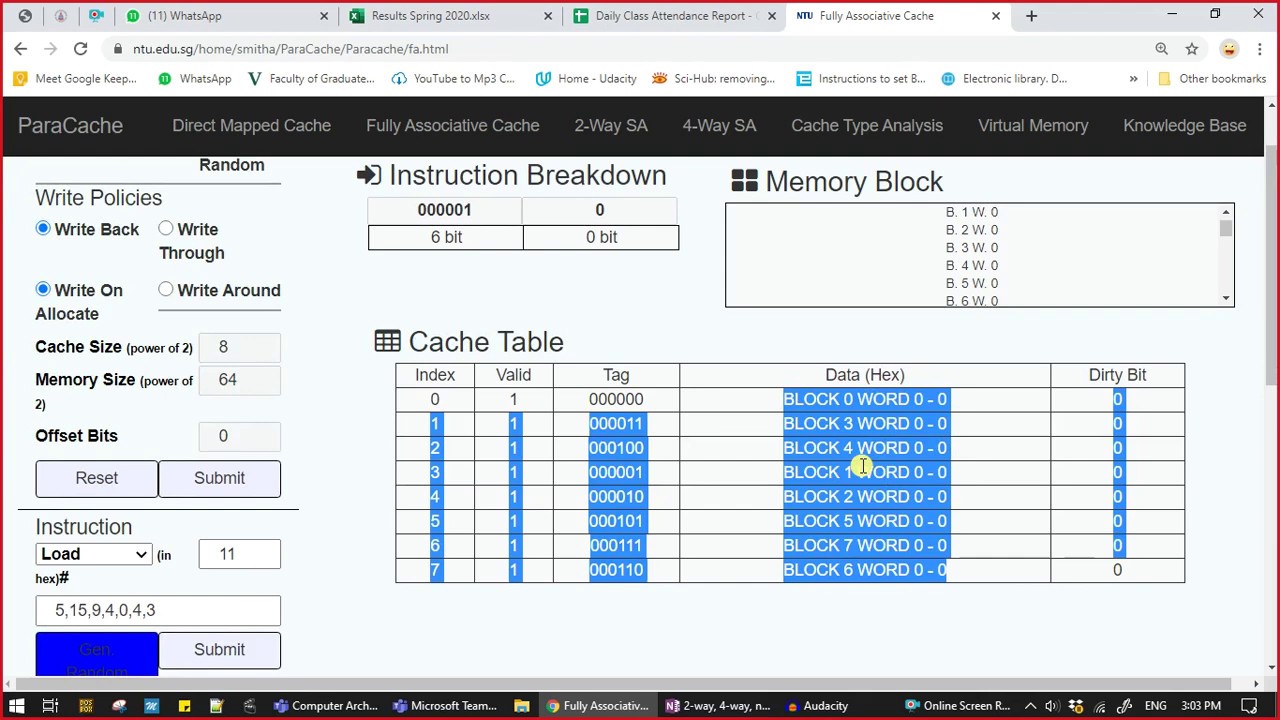Open the Virtual Memory page
Viewport: 1280px width, 720px height.
click(x=1033, y=125)
